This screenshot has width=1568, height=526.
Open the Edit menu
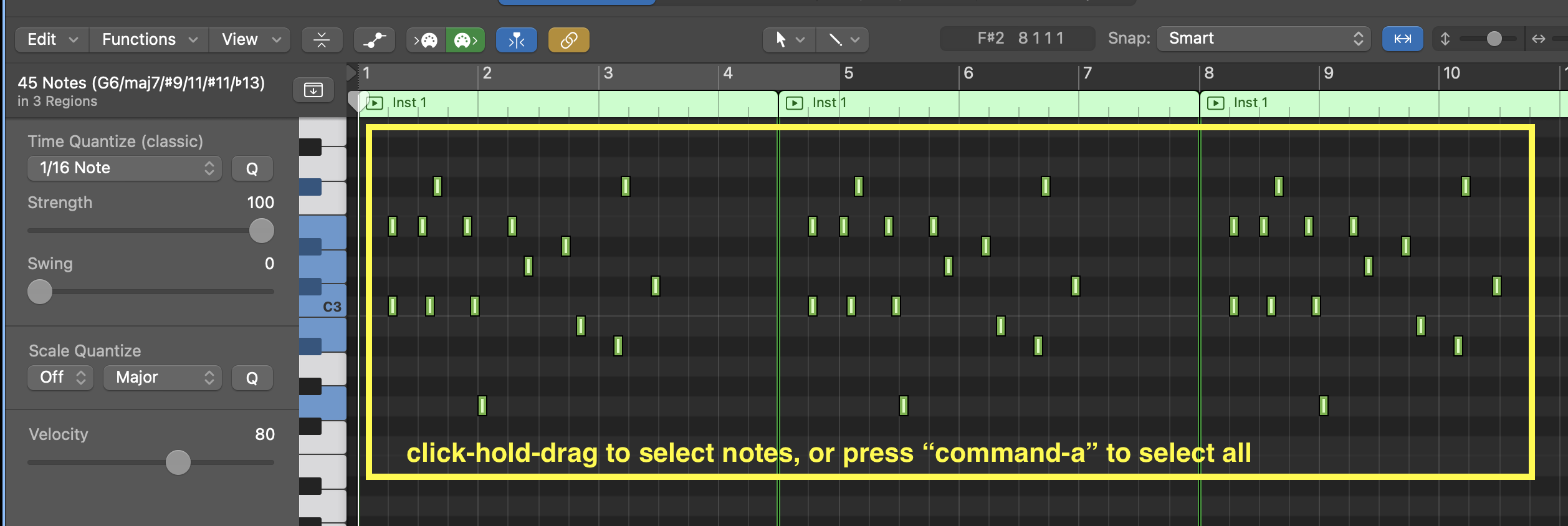click(52, 40)
